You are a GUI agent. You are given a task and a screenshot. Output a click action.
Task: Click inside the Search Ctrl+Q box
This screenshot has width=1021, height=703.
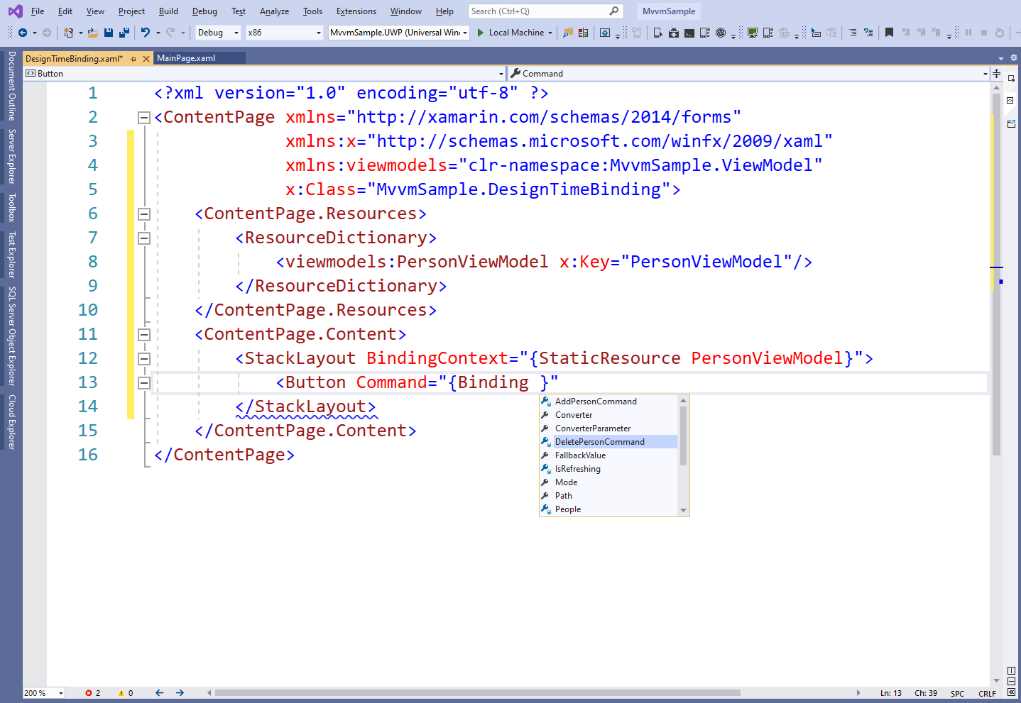(x=540, y=10)
